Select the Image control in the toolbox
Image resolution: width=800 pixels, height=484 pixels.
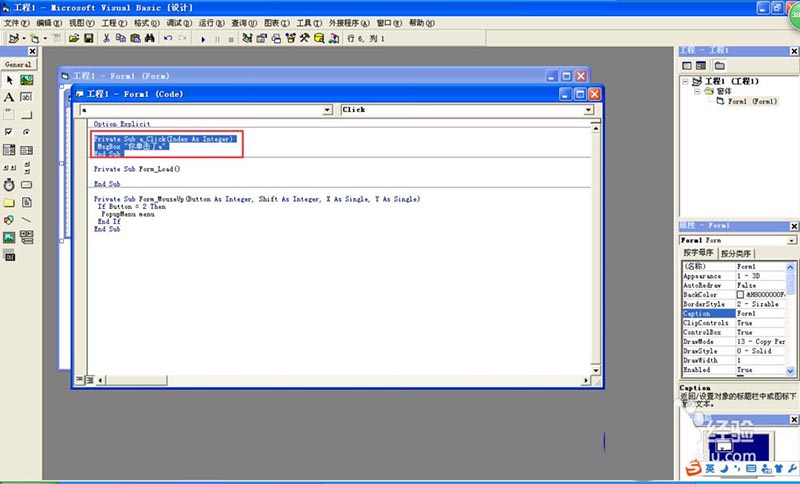coord(9,237)
